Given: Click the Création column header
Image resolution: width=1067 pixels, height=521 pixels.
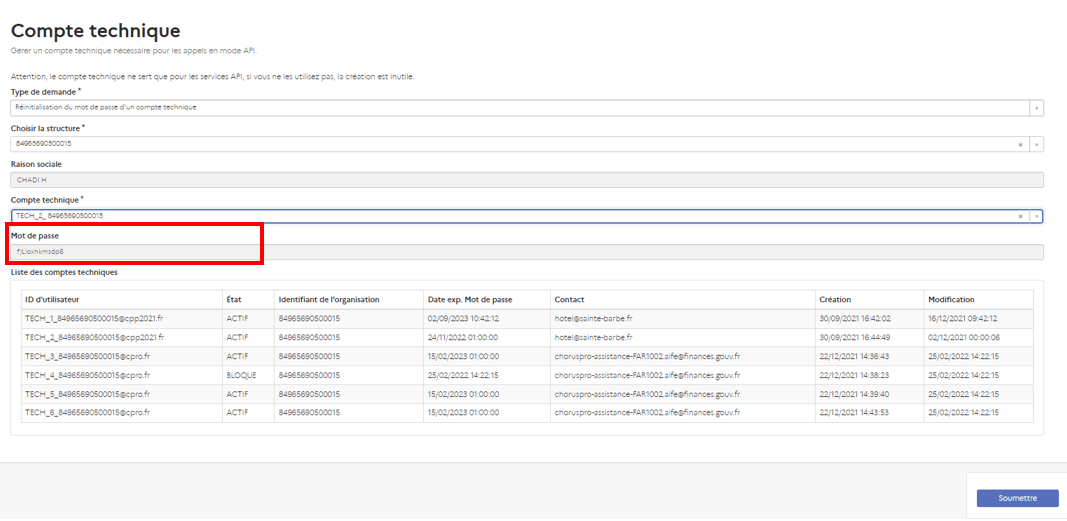Looking at the screenshot, I should click(x=835, y=300).
